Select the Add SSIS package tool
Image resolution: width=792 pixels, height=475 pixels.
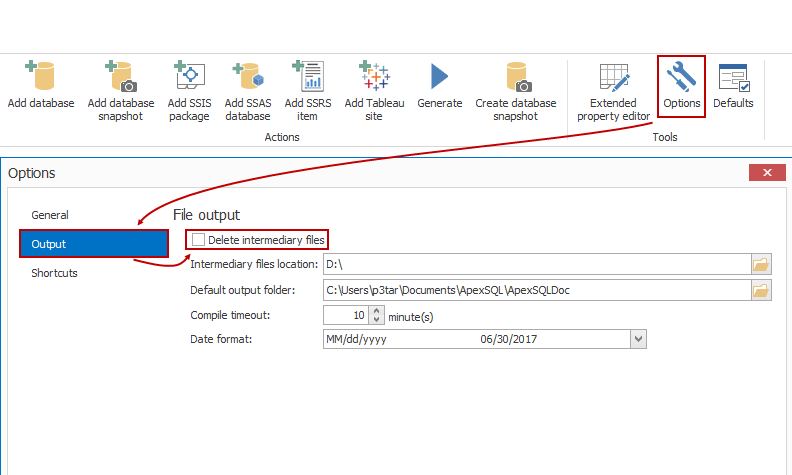point(189,78)
